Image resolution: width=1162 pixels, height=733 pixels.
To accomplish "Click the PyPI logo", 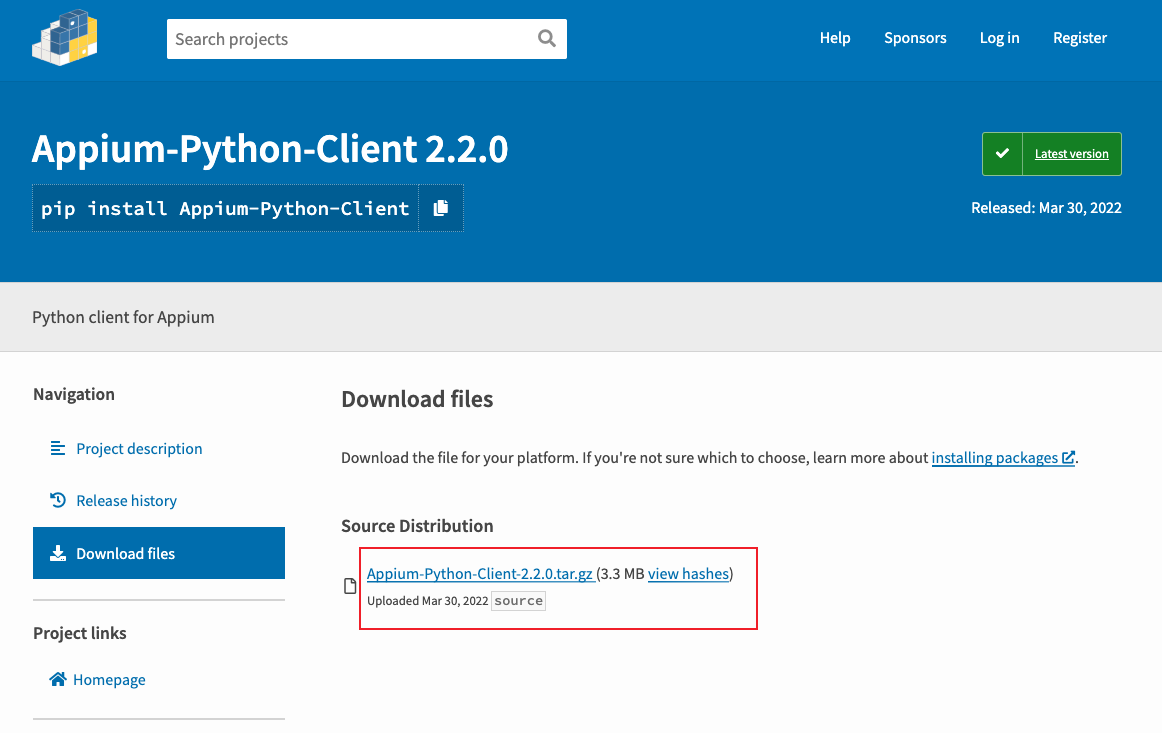I will click(x=65, y=37).
